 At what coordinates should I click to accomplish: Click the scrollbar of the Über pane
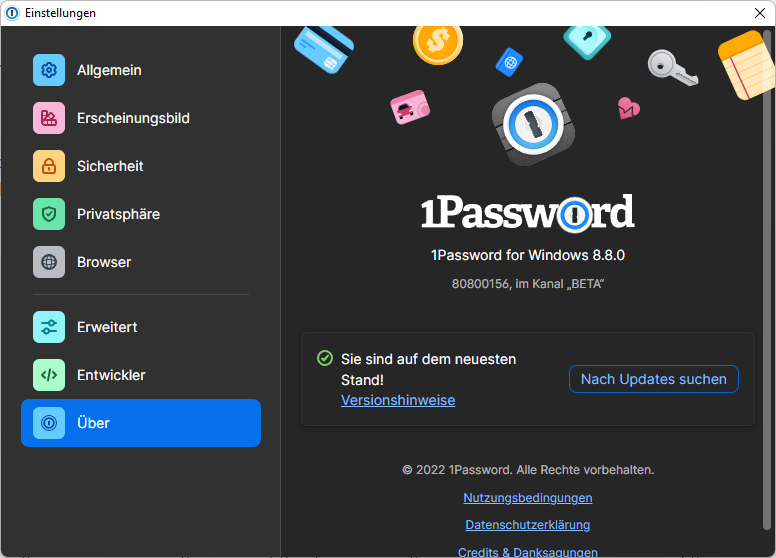tap(767, 279)
